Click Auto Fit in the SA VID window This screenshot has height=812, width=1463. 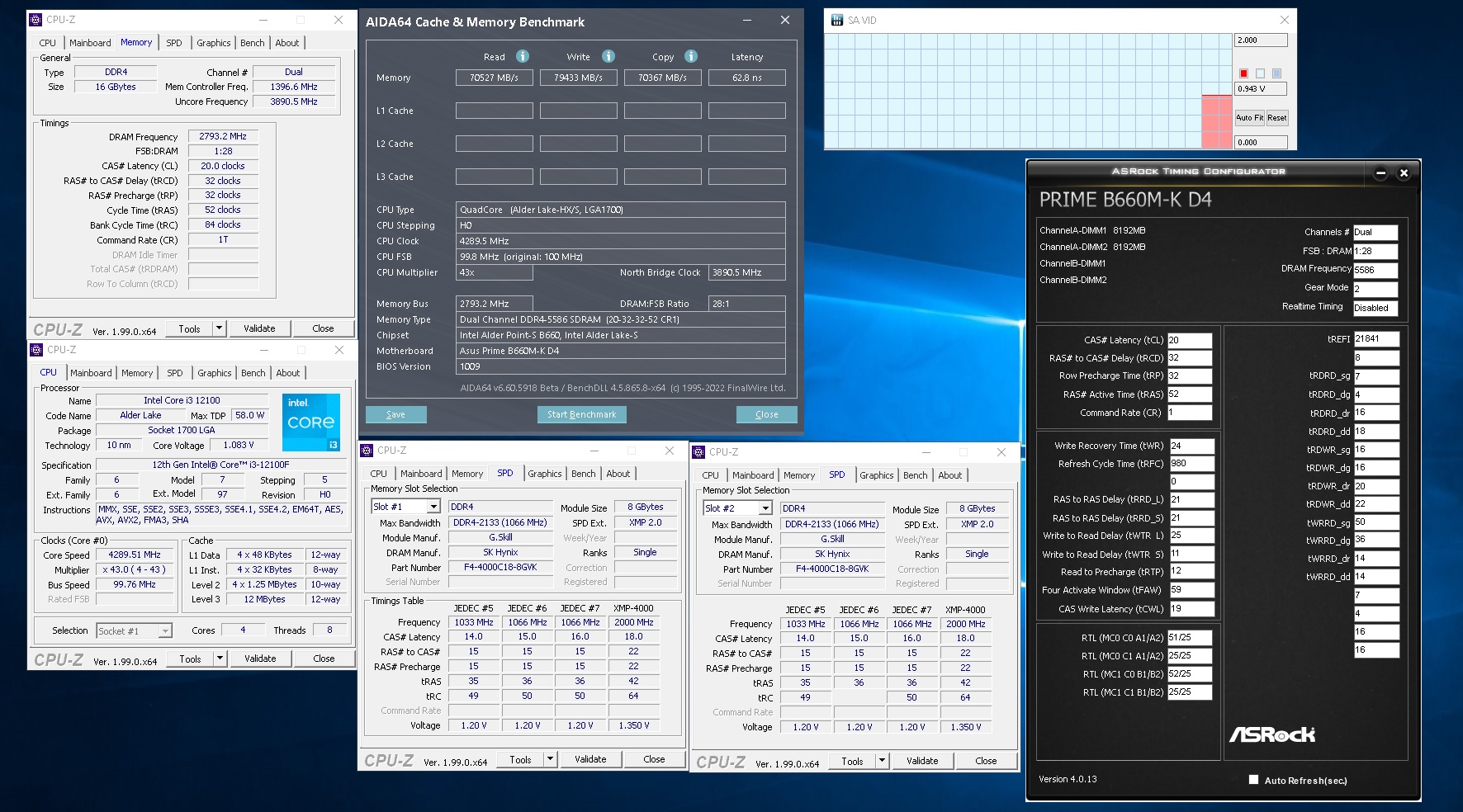pyautogui.click(x=1250, y=118)
